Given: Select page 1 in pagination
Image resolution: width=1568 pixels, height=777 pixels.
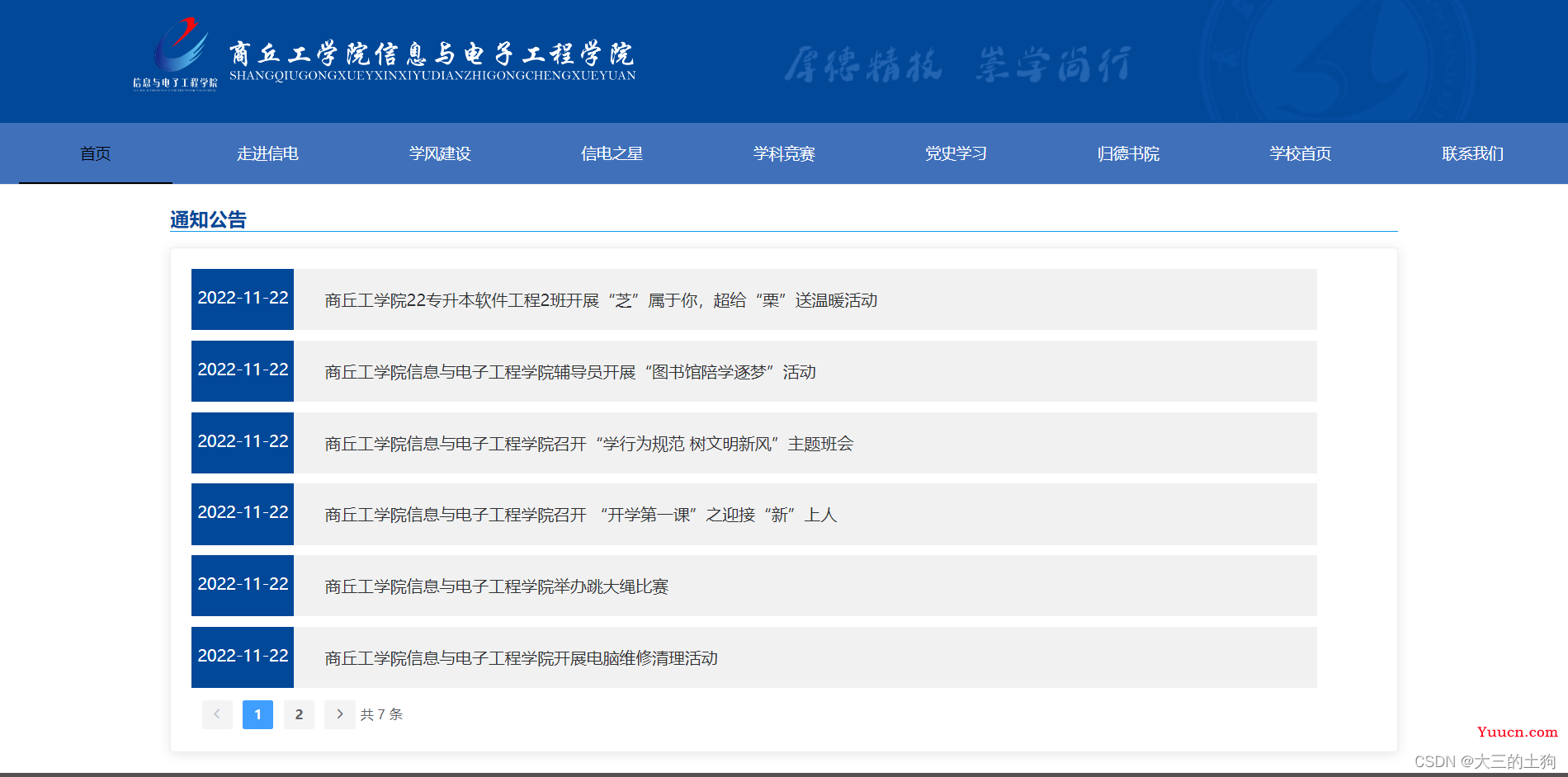Looking at the screenshot, I should pos(257,714).
